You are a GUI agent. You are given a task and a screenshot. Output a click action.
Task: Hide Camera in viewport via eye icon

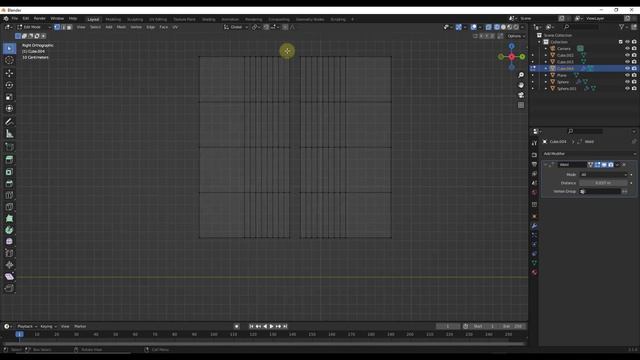pos(627,49)
